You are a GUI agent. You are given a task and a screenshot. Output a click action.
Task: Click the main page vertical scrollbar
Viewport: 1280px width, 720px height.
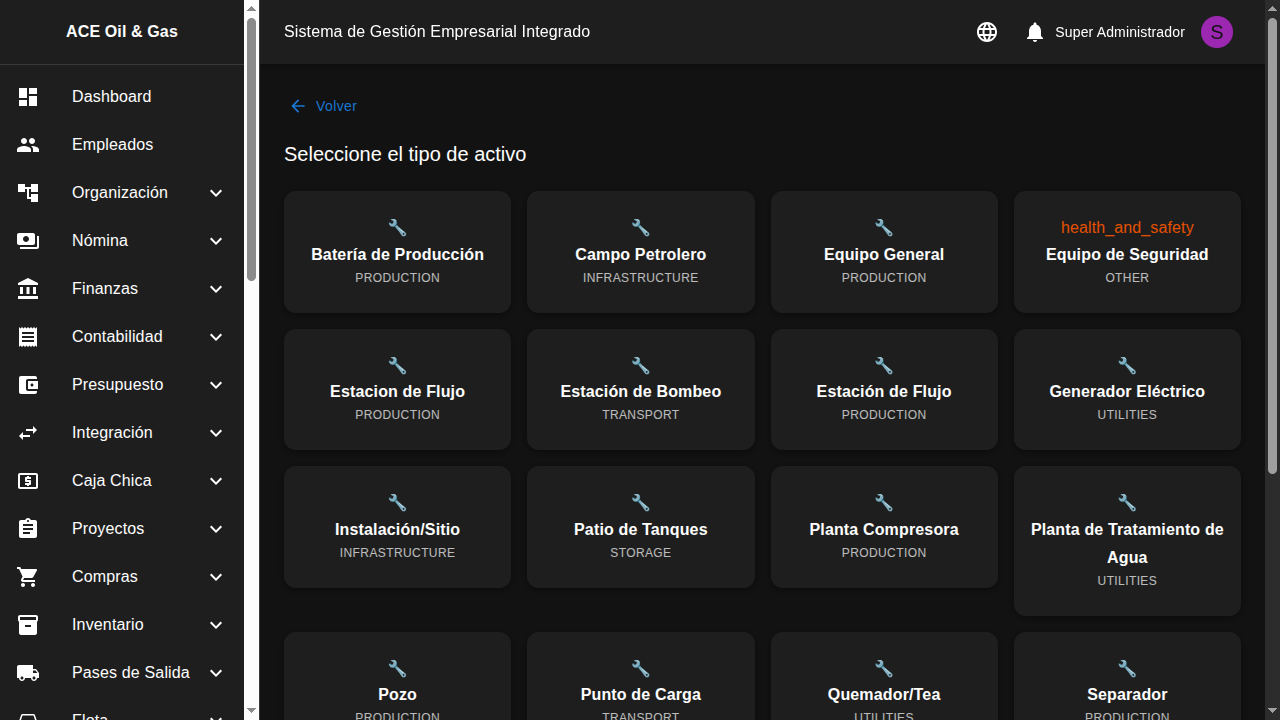click(1272, 250)
